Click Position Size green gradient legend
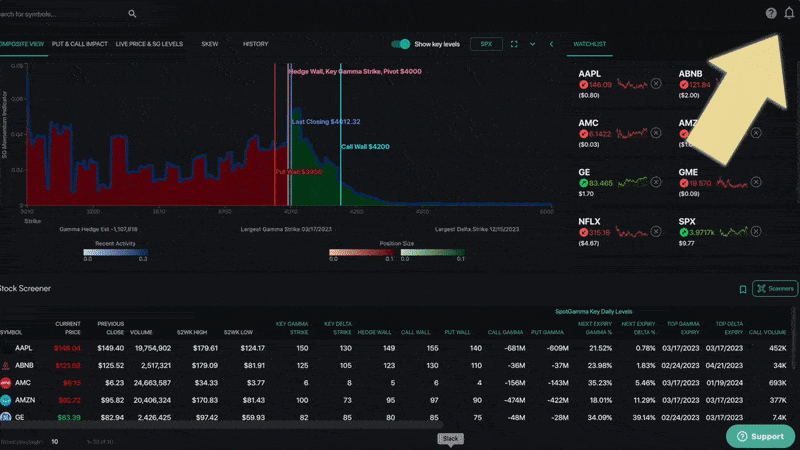Viewport: 800px width, 450px height. coord(433,252)
